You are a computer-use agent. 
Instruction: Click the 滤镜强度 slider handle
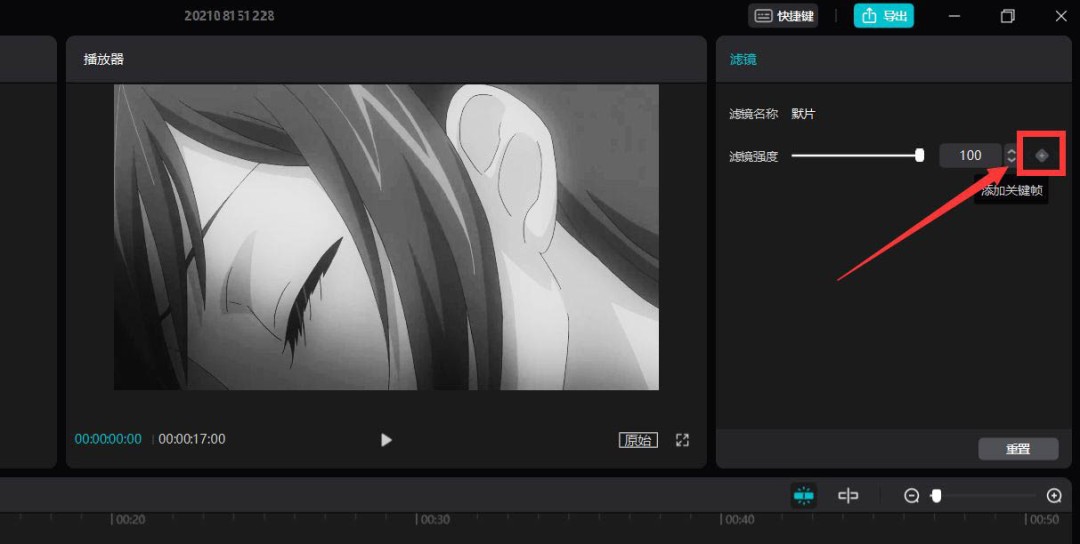point(920,156)
